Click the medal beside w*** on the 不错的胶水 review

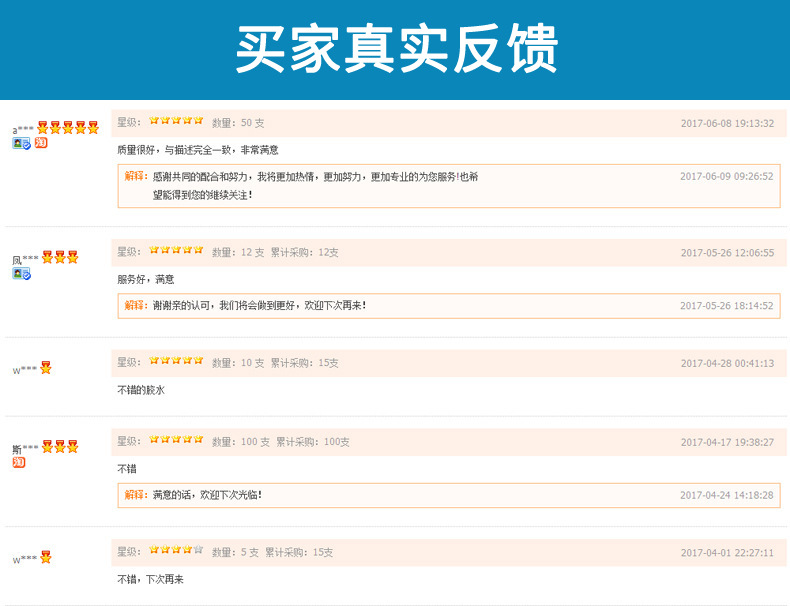pos(46,368)
